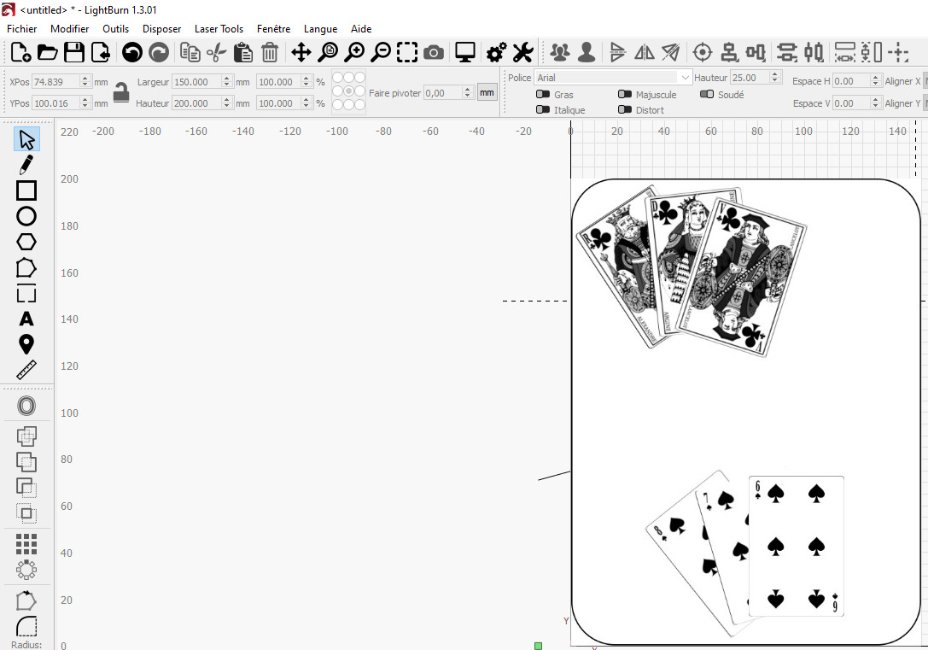Select the Measure ruler tool

pos(26,370)
